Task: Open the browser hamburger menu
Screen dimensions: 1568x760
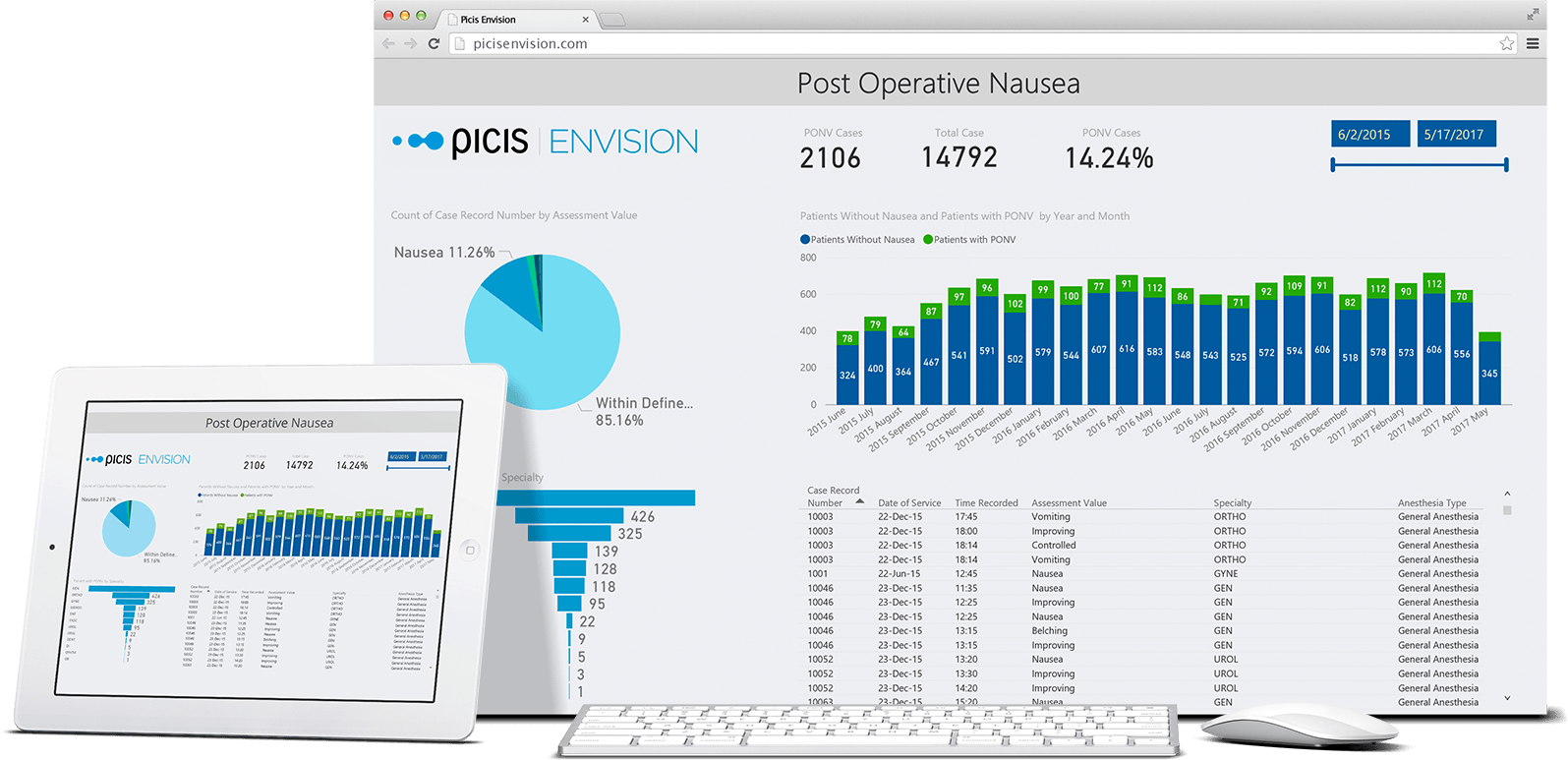Action: pos(1533,43)
